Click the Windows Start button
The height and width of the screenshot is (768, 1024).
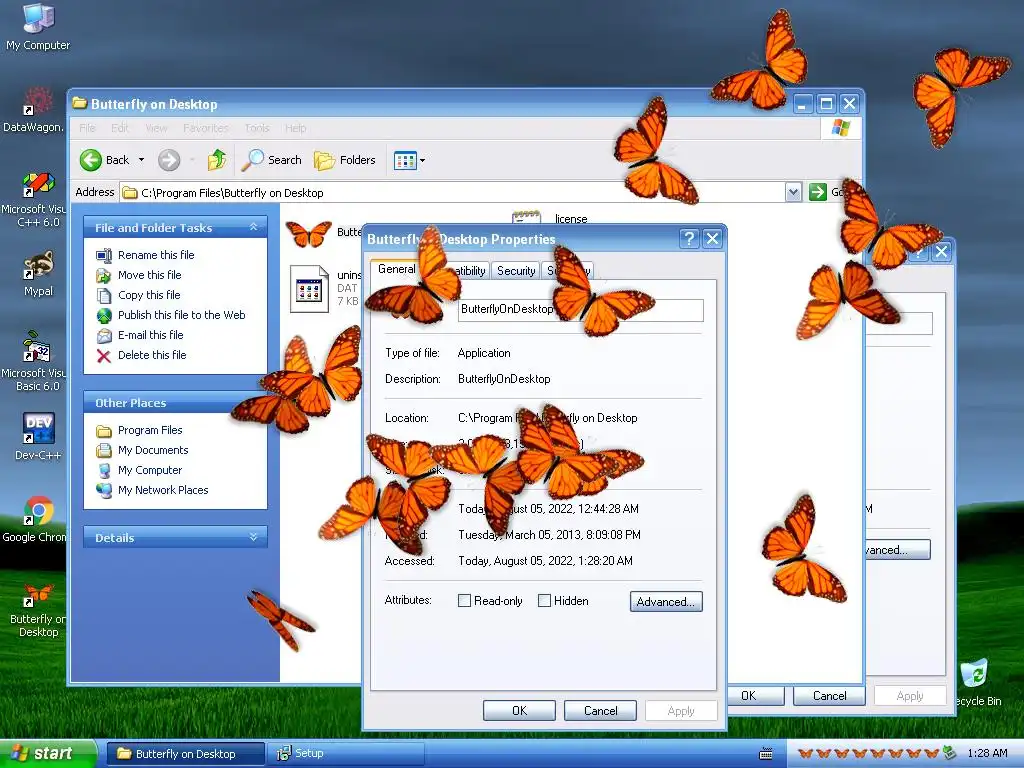[48, 754]
